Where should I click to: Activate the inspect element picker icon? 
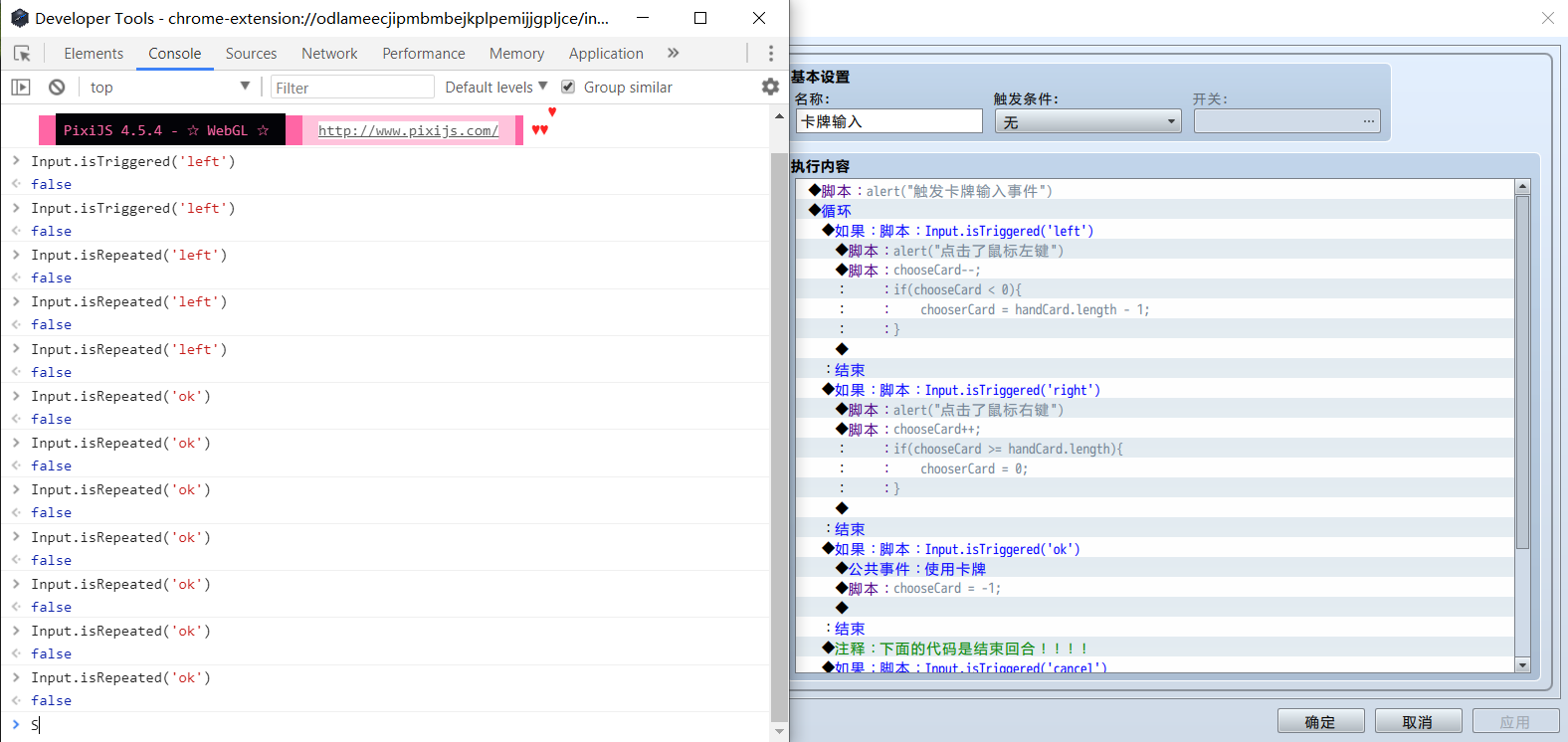22,54
